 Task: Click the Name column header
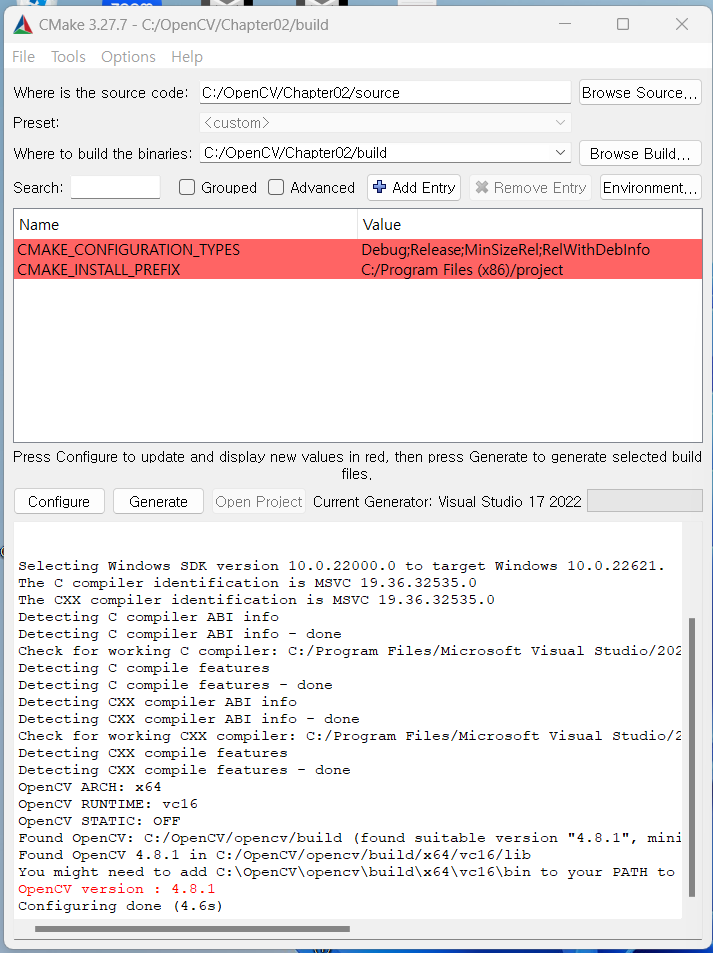pos(185,224)
